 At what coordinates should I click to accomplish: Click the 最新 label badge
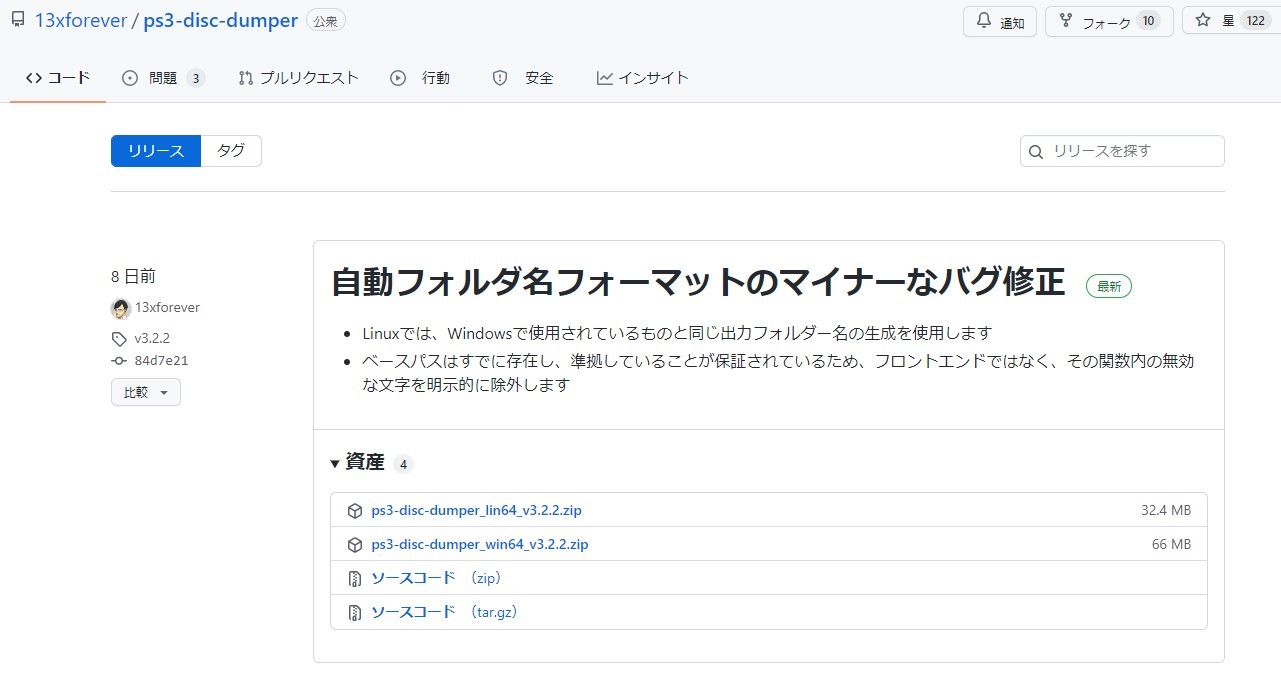click(x=1109, y=286)
